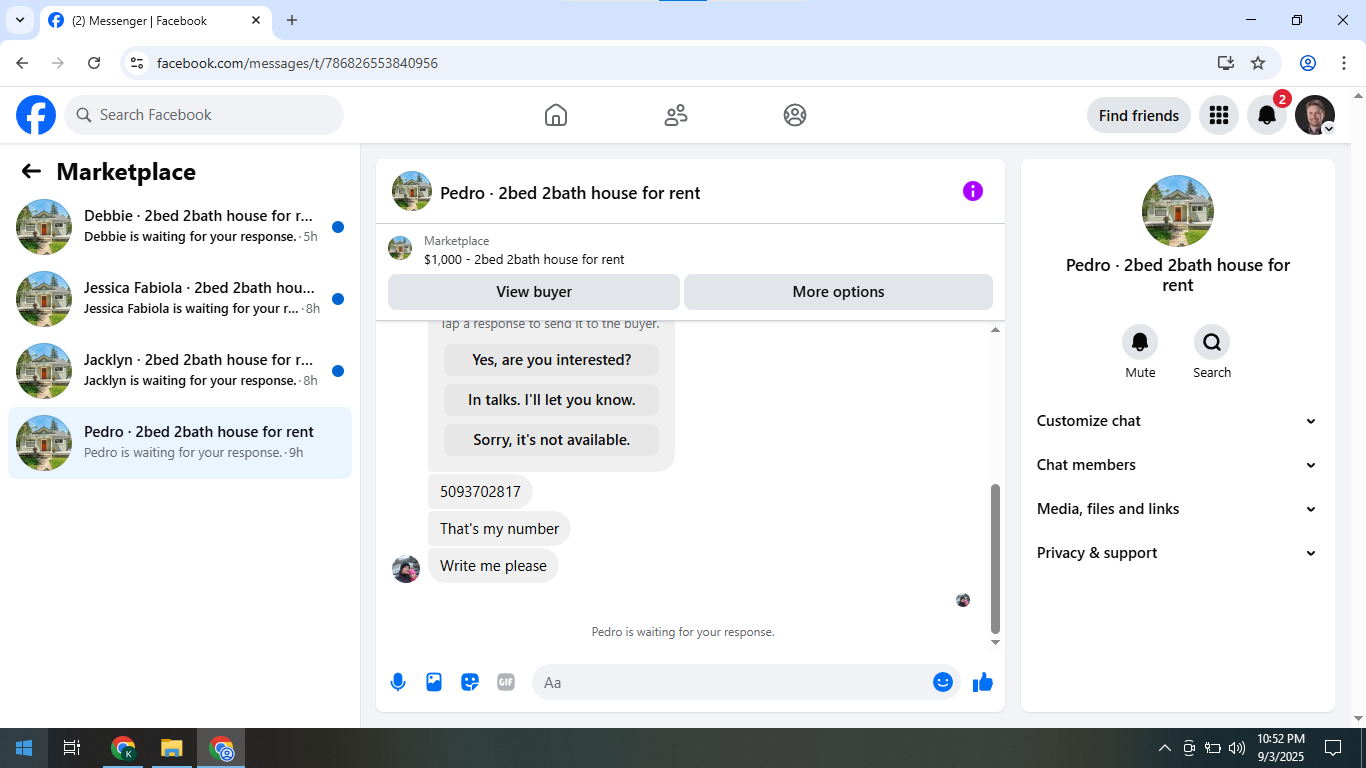The image size is (1366, 768).
Task: Open Chrome profile icon
Action: [1308, 63]
